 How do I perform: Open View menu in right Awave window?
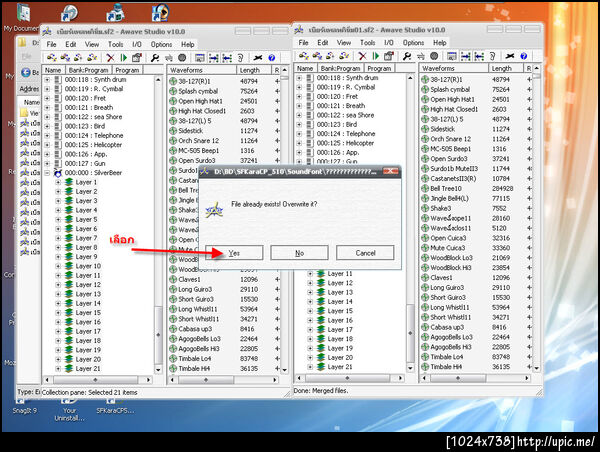(x=344, y=43)
